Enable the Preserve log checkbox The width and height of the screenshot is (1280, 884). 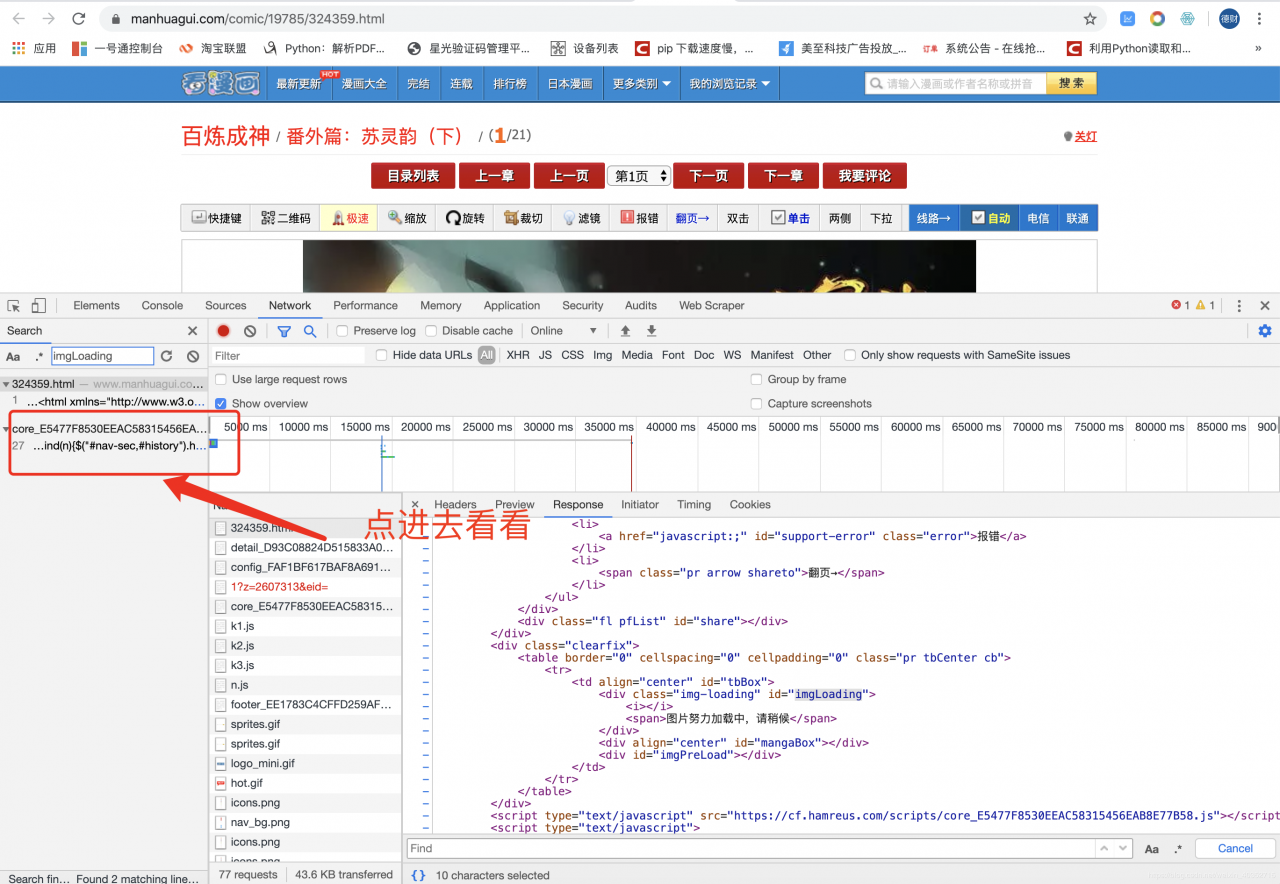[342, 331]
